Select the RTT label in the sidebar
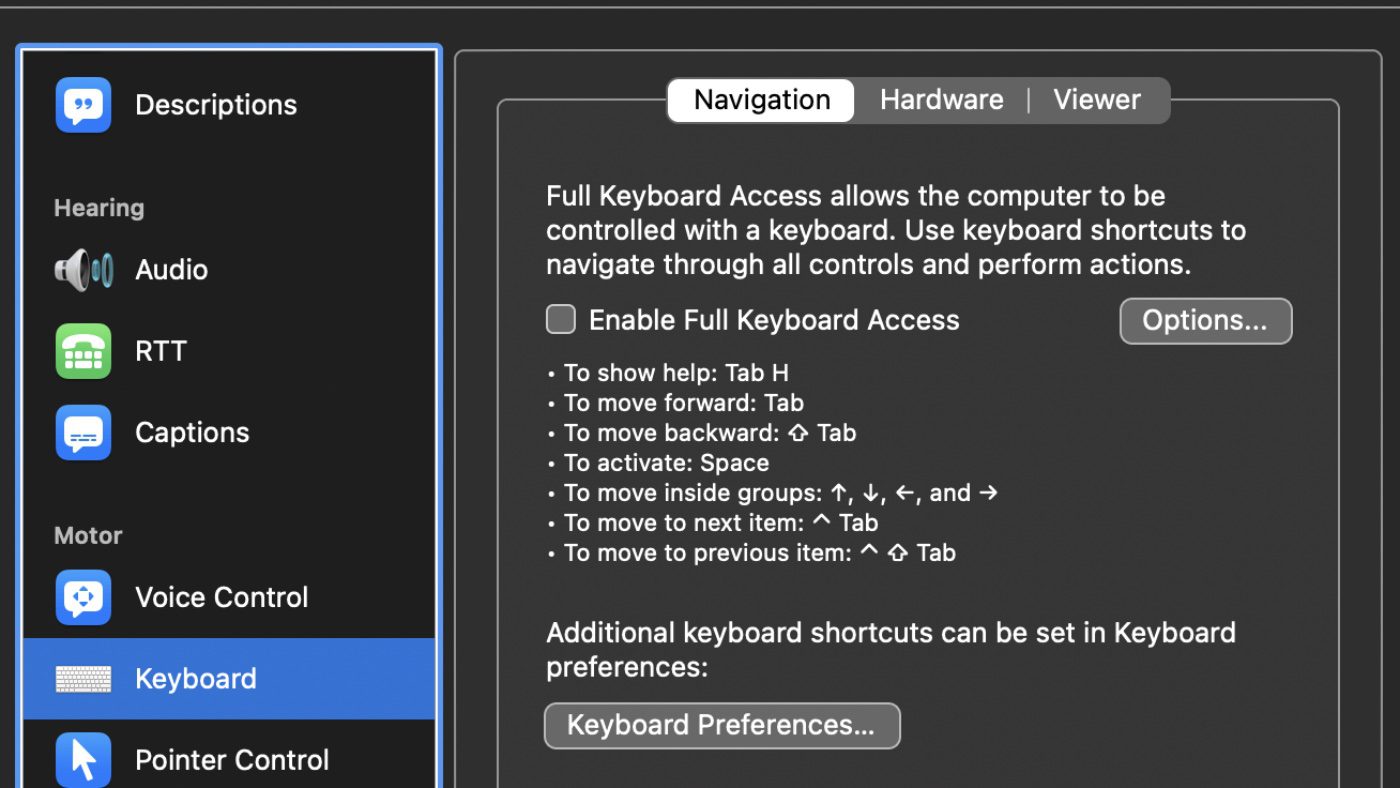The image size is (1400, 788). pyautogui.click(x=161, y=351)
